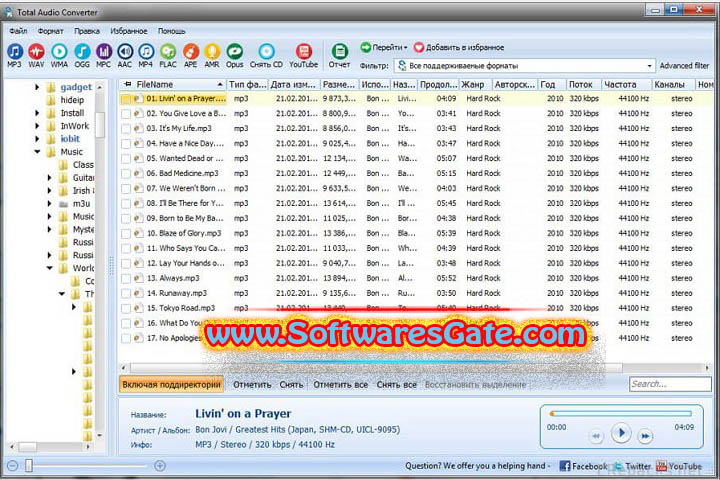Click Отметить to check selected files
The height and width of the screenshot is (480, 720).
(x=252, y=384)
